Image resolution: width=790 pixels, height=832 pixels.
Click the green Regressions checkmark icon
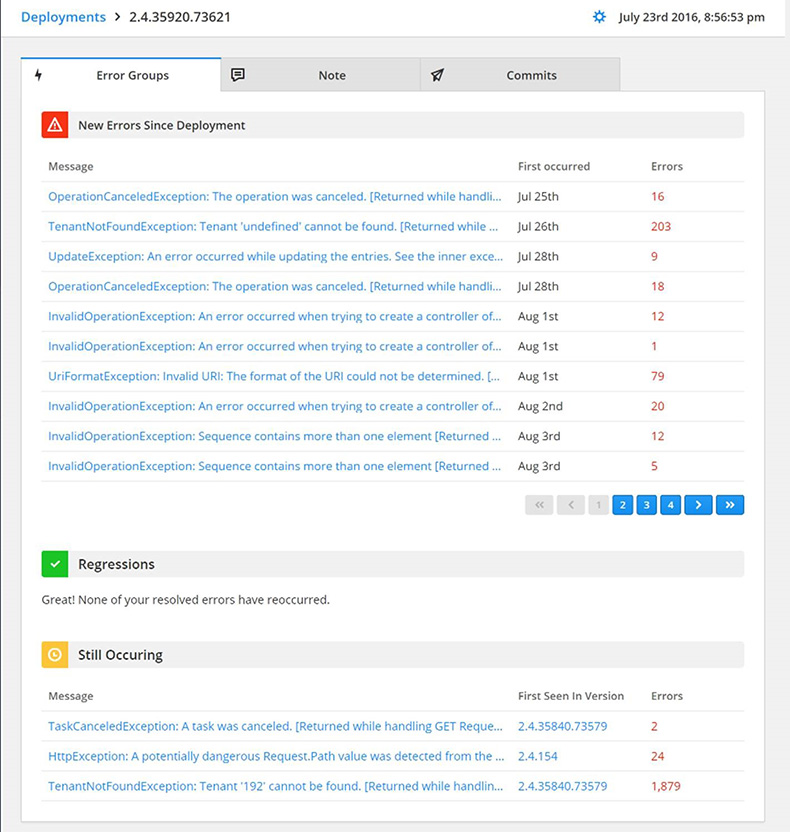[x=55, y=564]
